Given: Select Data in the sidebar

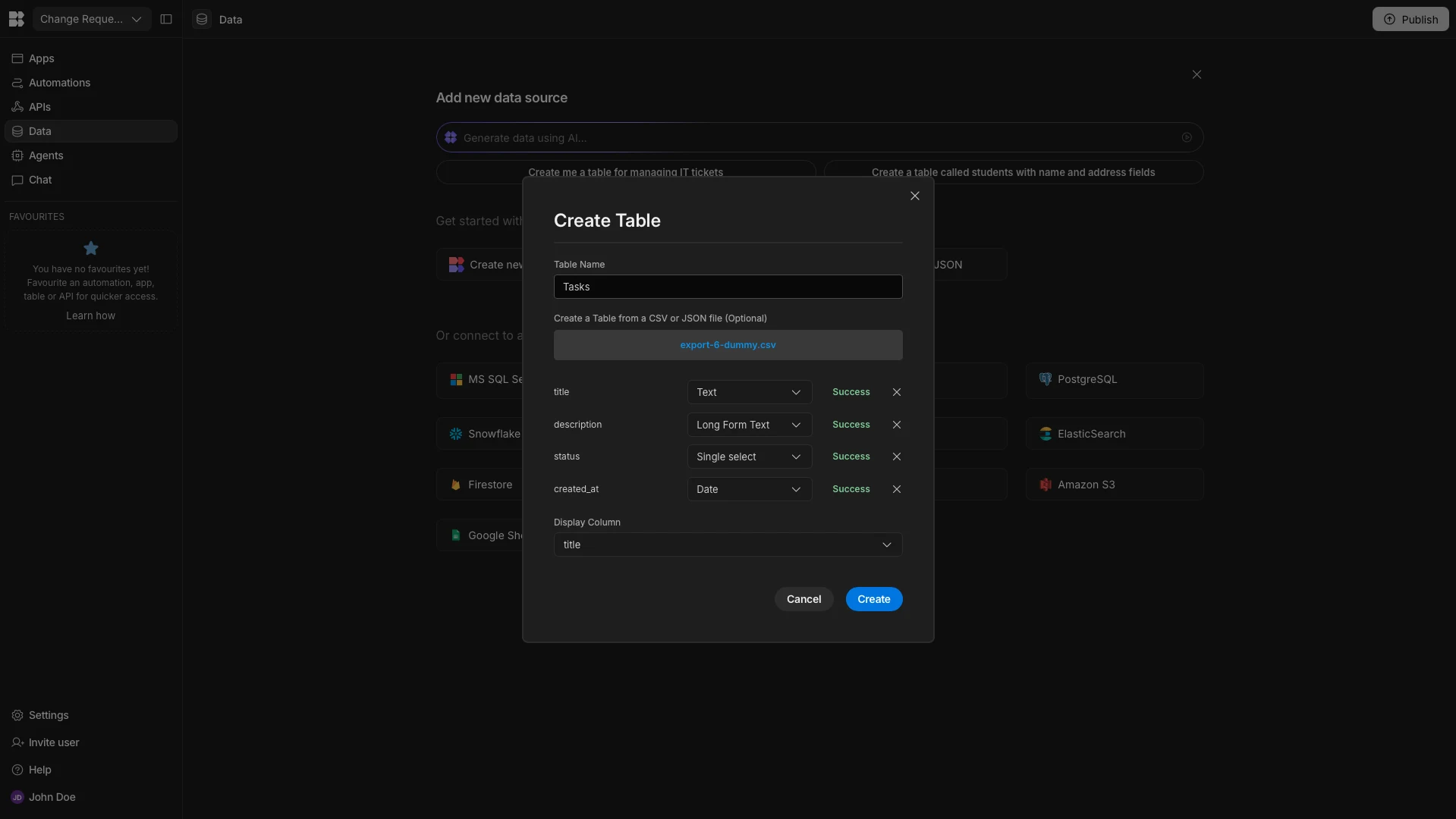Looking at the screenshot, I should 91,131.
